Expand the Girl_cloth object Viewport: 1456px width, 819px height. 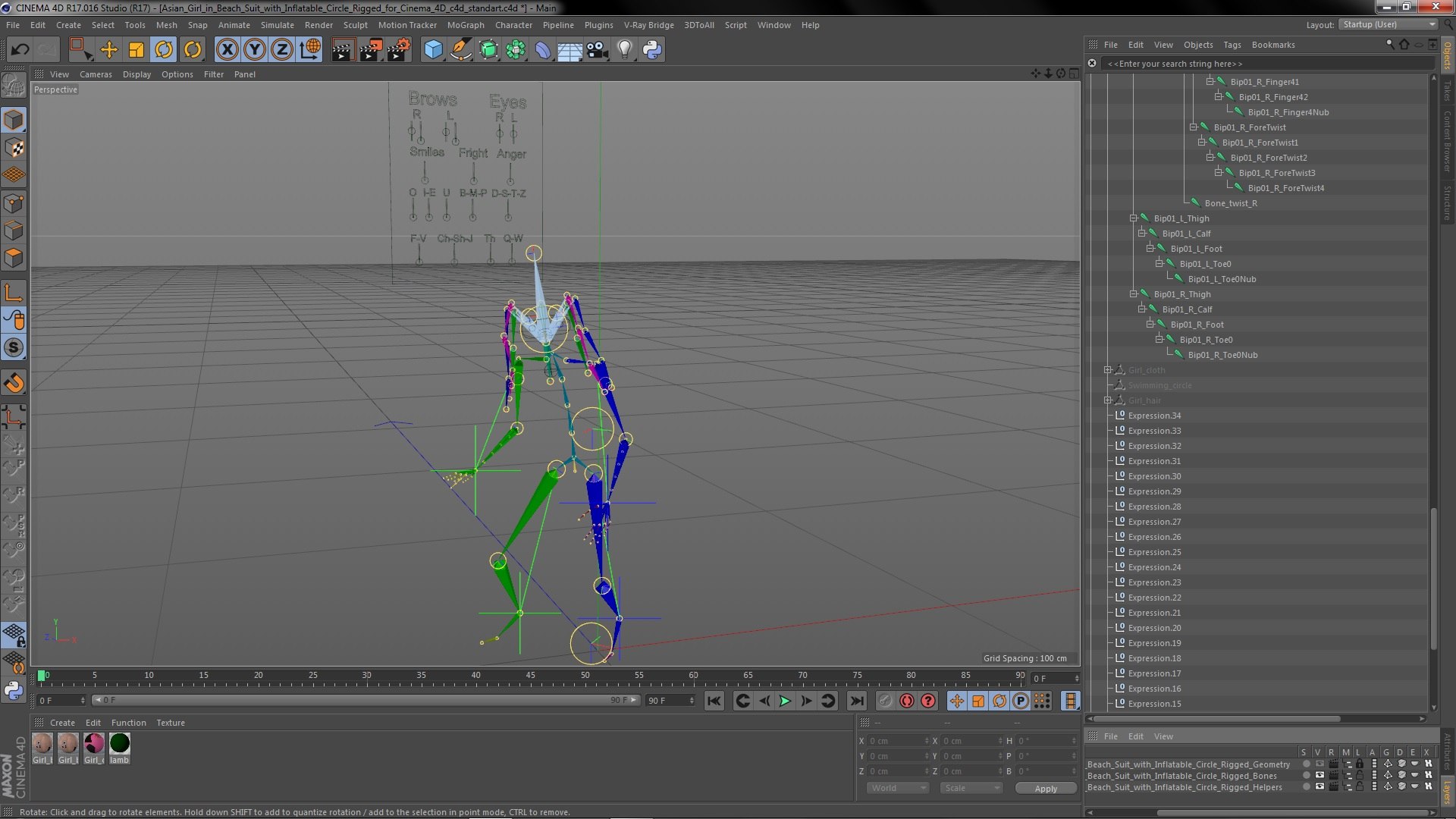1108,370
